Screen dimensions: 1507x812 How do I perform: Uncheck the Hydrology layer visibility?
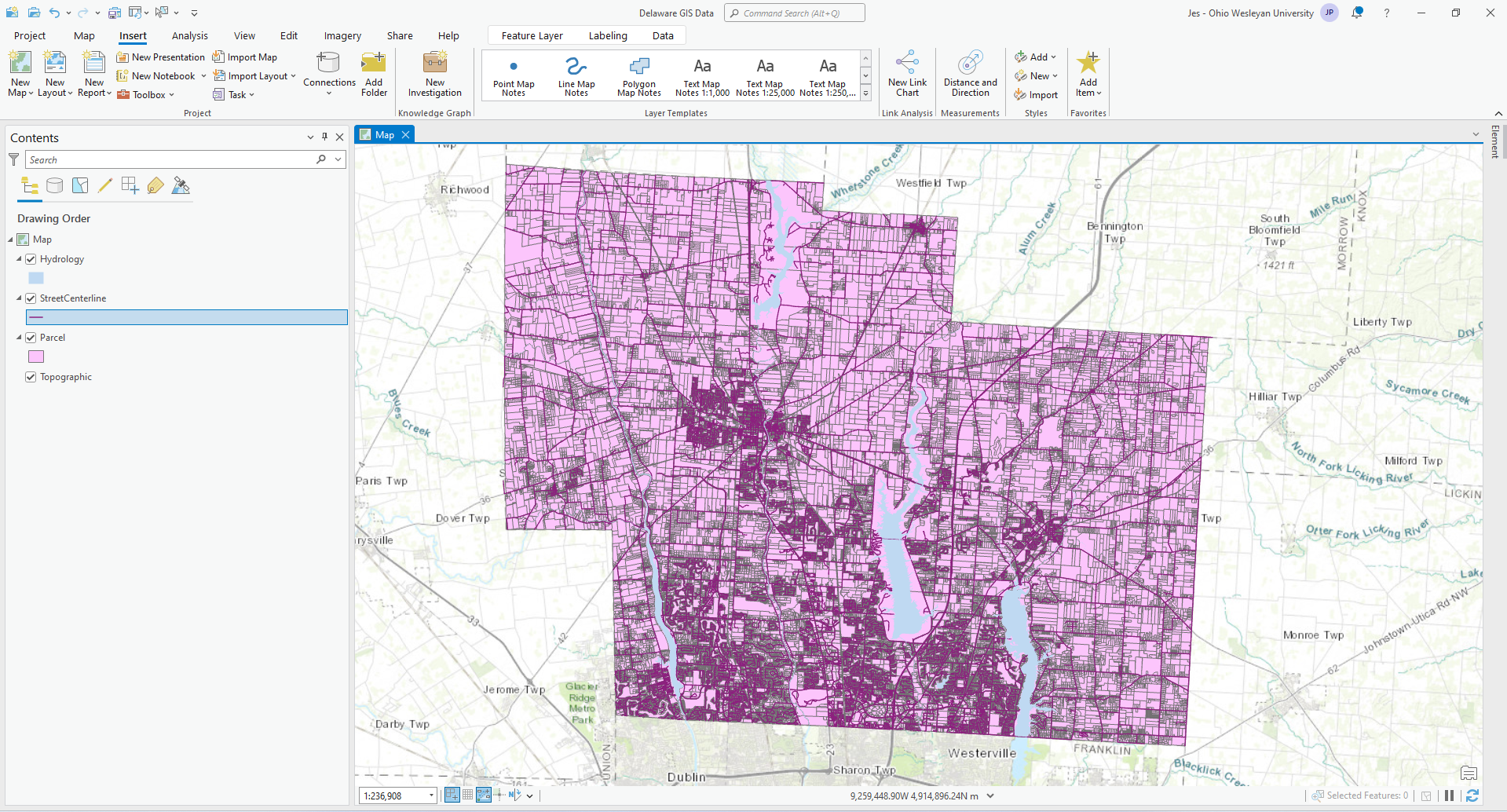tap(31, 258)
